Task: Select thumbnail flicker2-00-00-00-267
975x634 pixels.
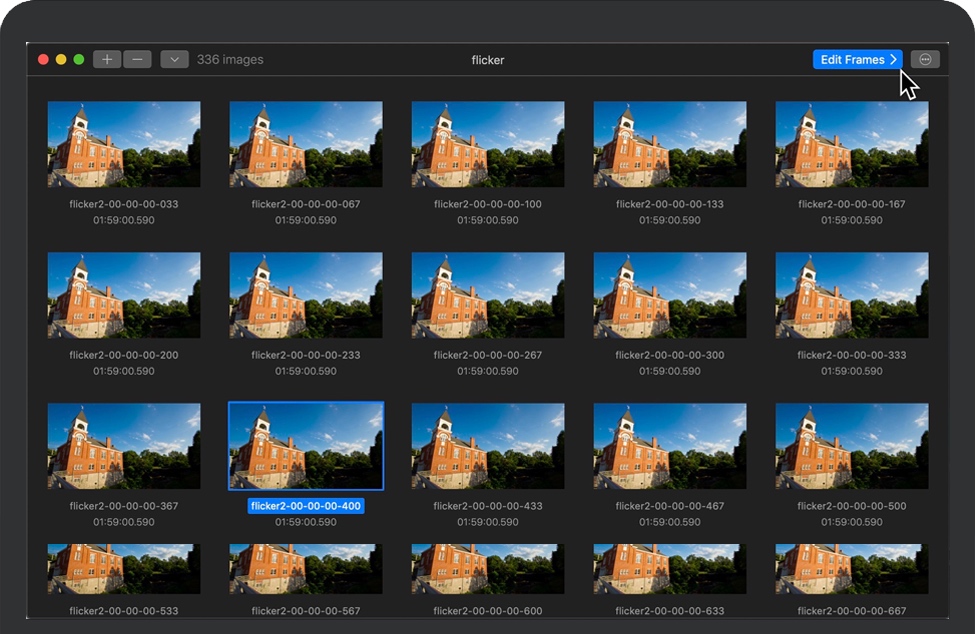Action: click(x=488, y=295)
